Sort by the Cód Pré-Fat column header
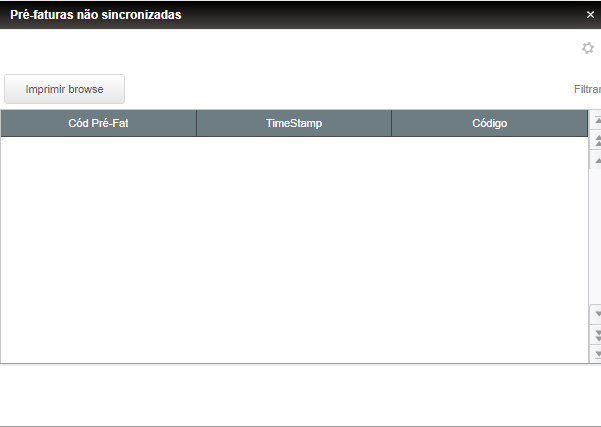 [x=99, y=123]
